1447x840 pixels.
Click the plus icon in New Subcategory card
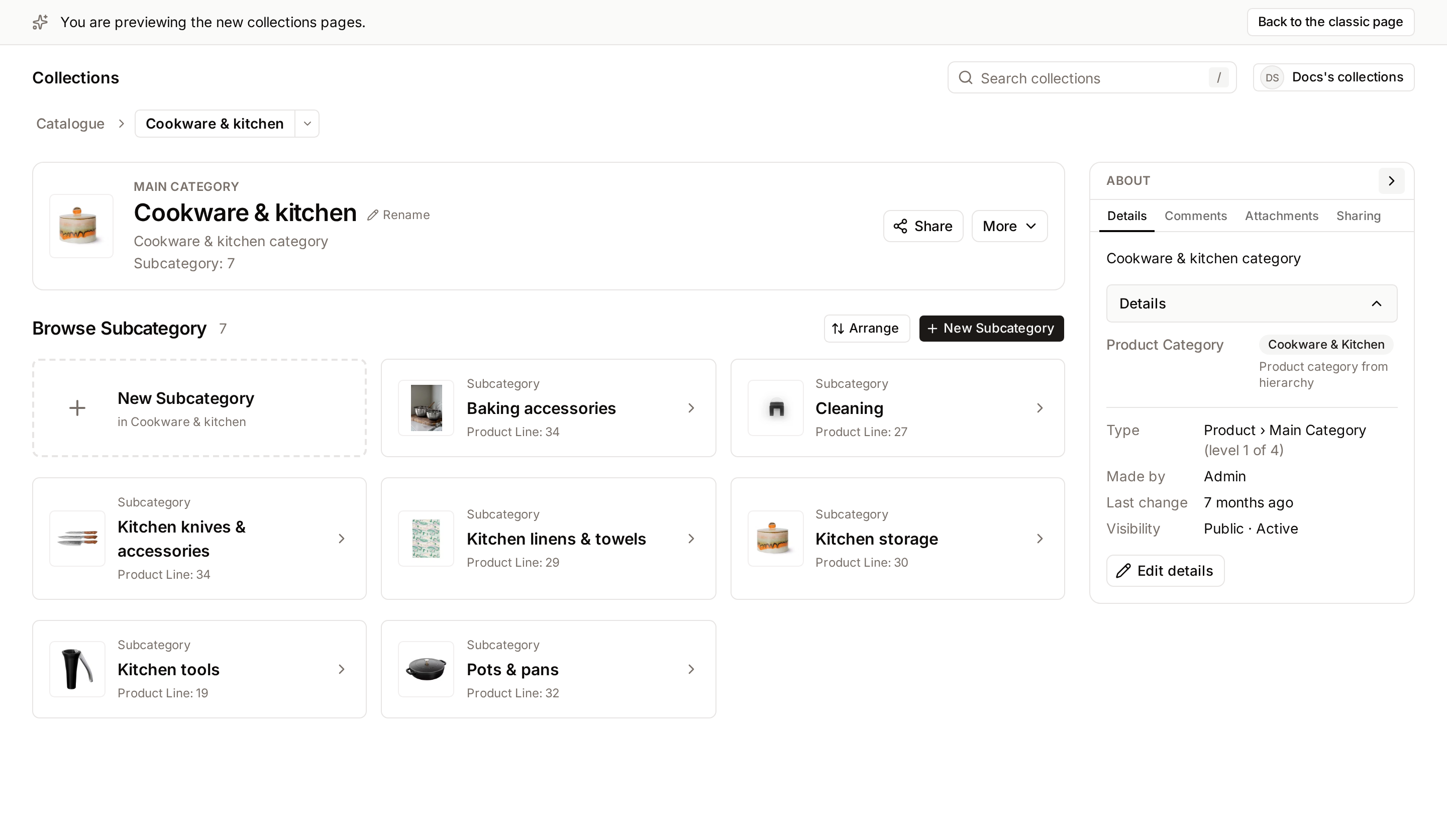point(77,408)
